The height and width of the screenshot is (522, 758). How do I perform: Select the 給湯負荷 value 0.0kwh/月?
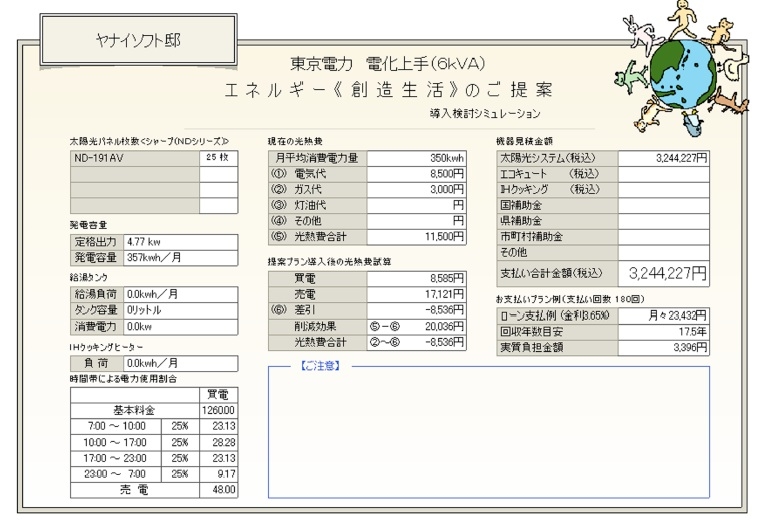click(181, 294)
